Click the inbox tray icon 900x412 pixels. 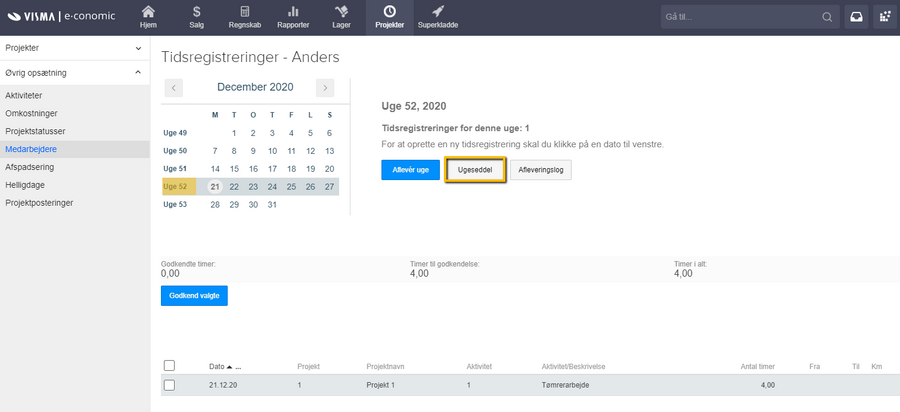point(858,17)
